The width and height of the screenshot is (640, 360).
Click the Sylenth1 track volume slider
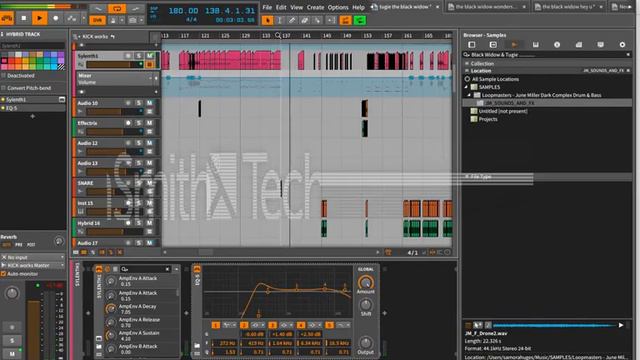click(114, 64)
